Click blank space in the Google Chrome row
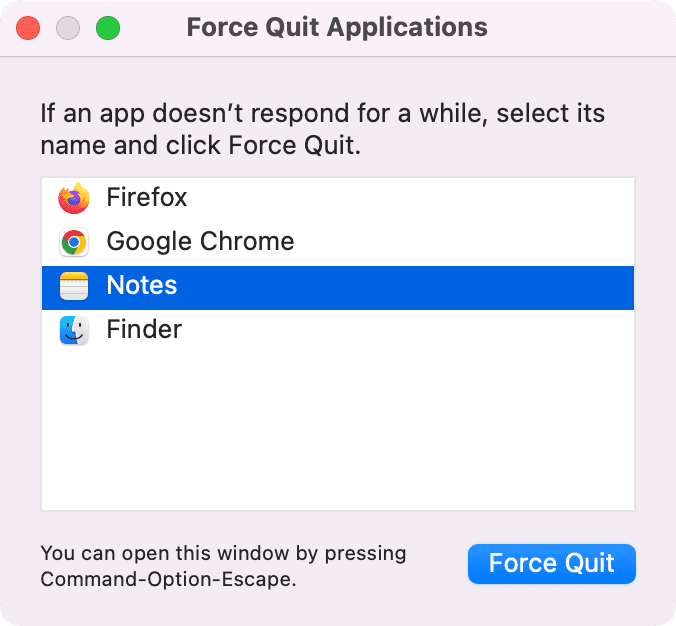The image size is (676, 626). pos(463,242)
